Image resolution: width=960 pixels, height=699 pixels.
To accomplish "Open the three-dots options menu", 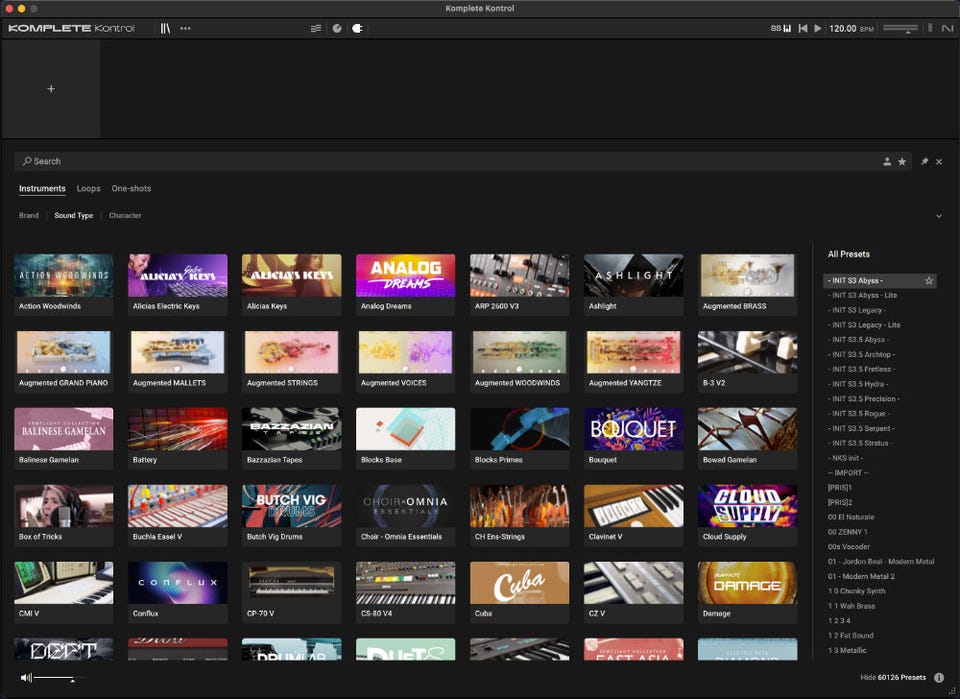I will [185, 28].
